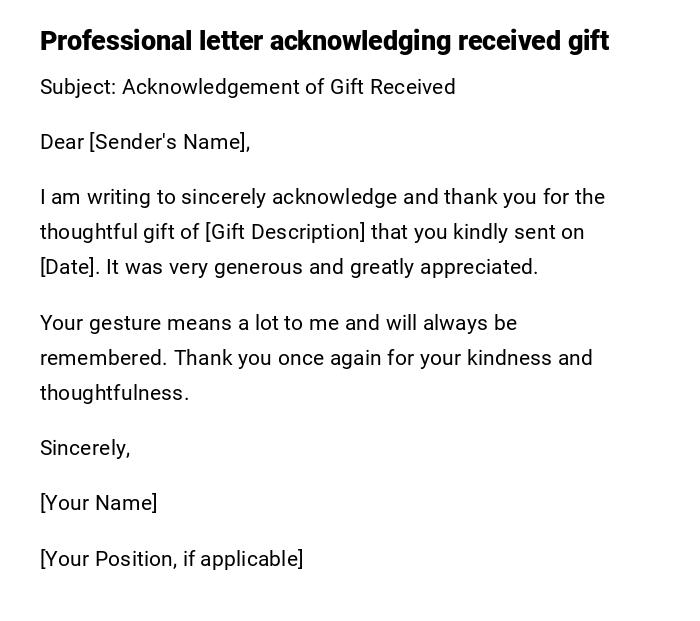Click the '[Your Position, if applicable]' placeholder
The width and height of the screenshot is (700, 621).
[171, 559]
